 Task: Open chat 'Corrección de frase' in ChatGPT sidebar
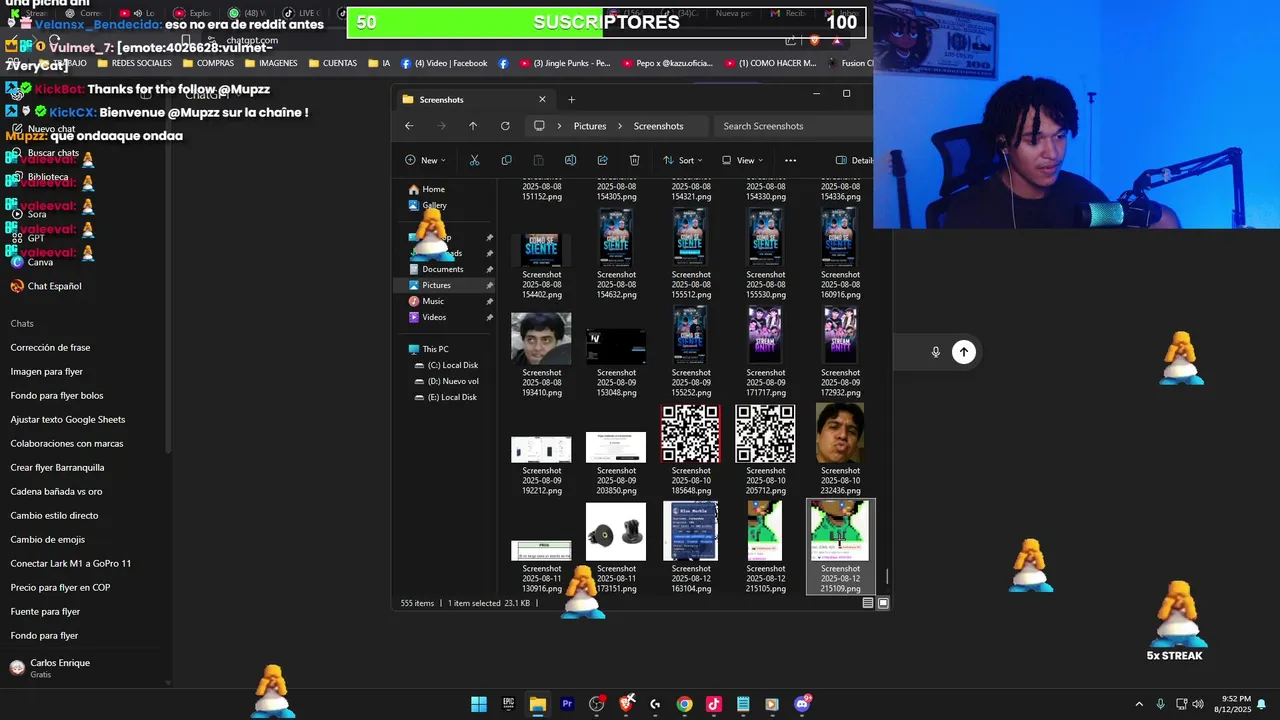[50, 347]
